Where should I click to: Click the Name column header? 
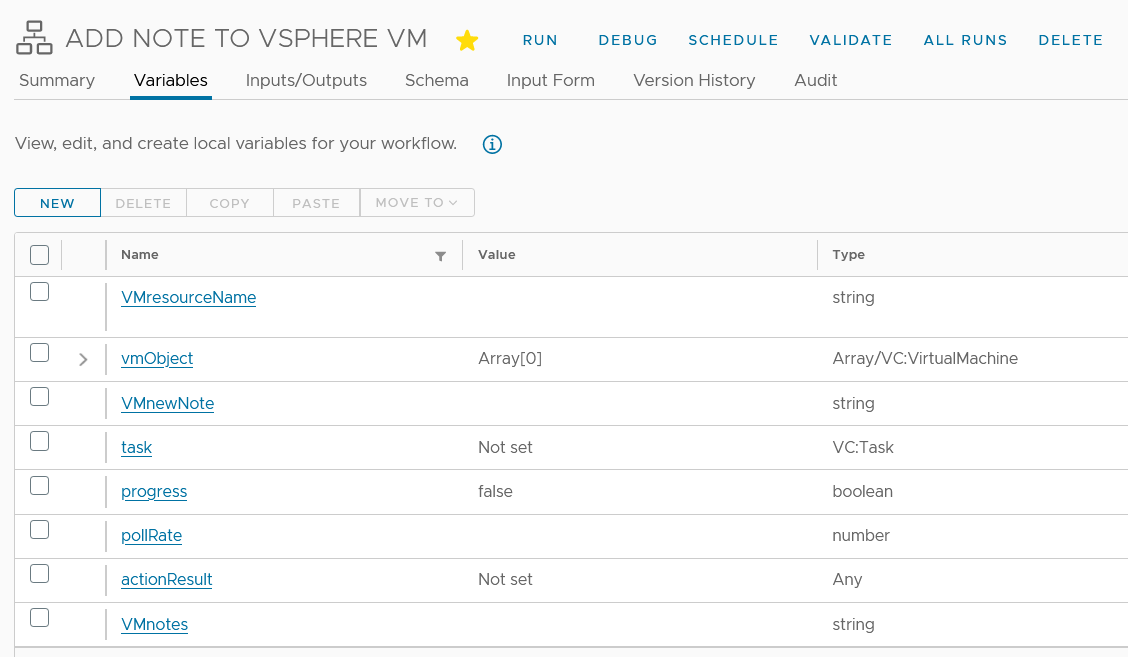(x=140, y=255)
